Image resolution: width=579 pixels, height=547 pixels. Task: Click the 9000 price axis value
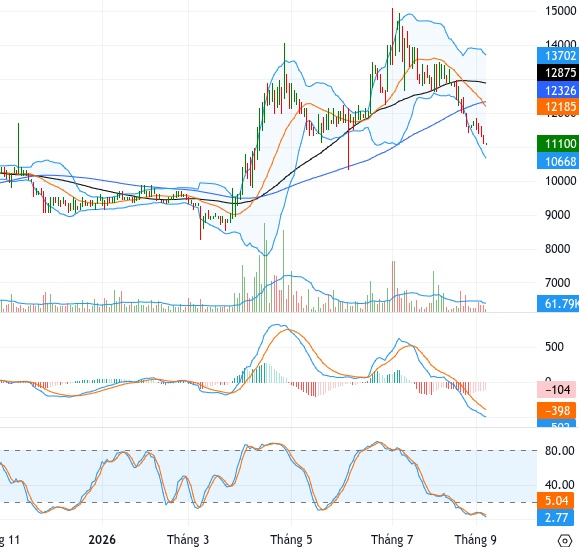pyautogui.click(x=558, y=215)
